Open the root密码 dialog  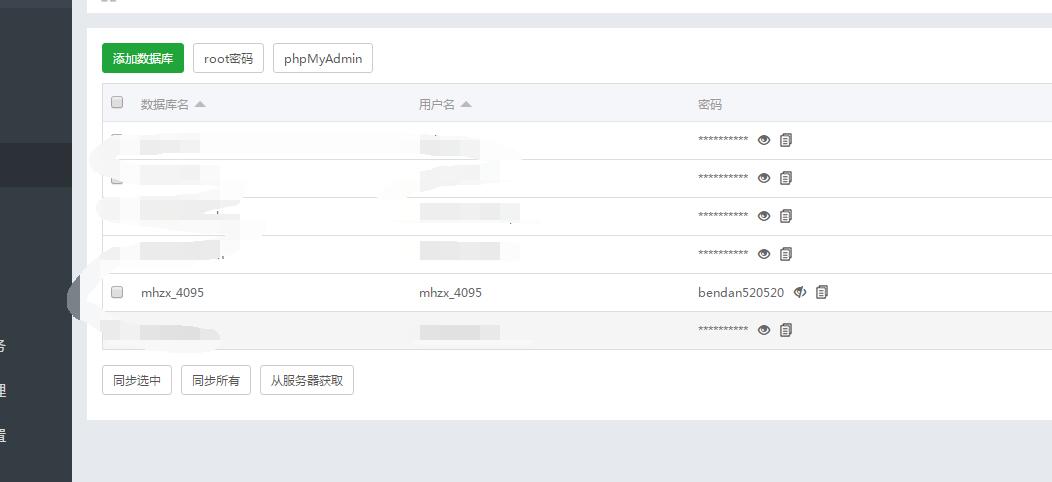[228, 58]
